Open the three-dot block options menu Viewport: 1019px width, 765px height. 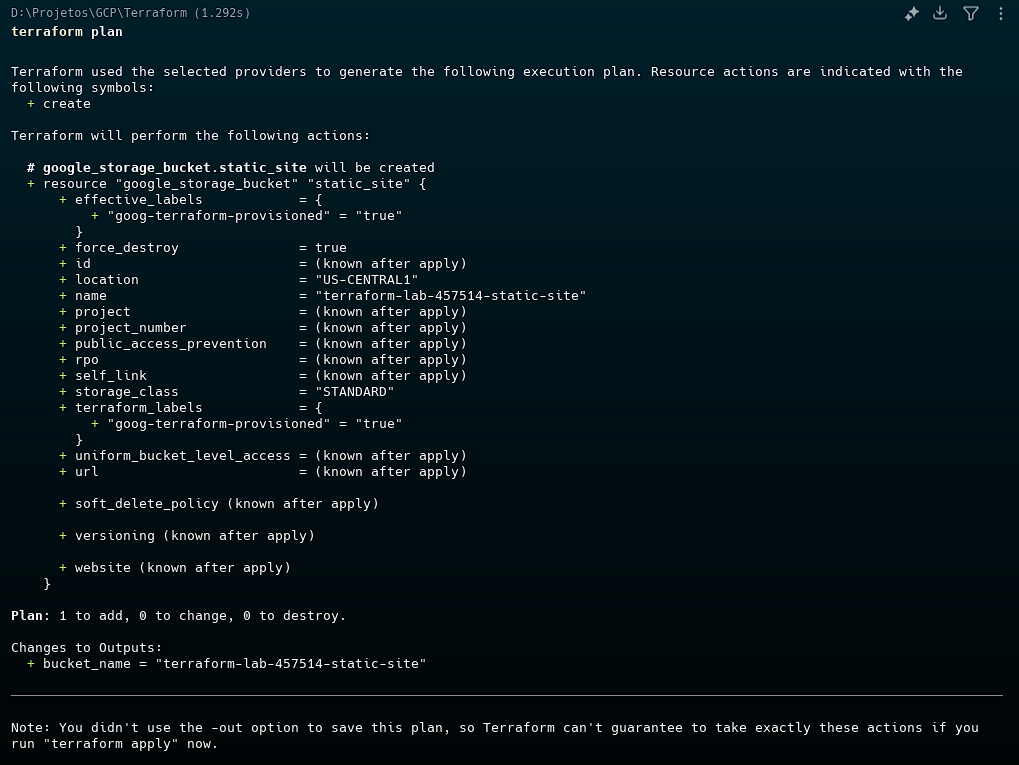click(1001, 14)
